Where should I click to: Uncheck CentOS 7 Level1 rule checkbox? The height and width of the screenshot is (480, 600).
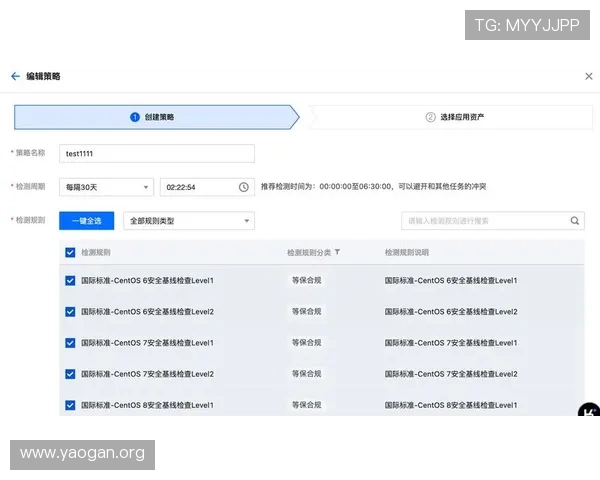(70, 343)
